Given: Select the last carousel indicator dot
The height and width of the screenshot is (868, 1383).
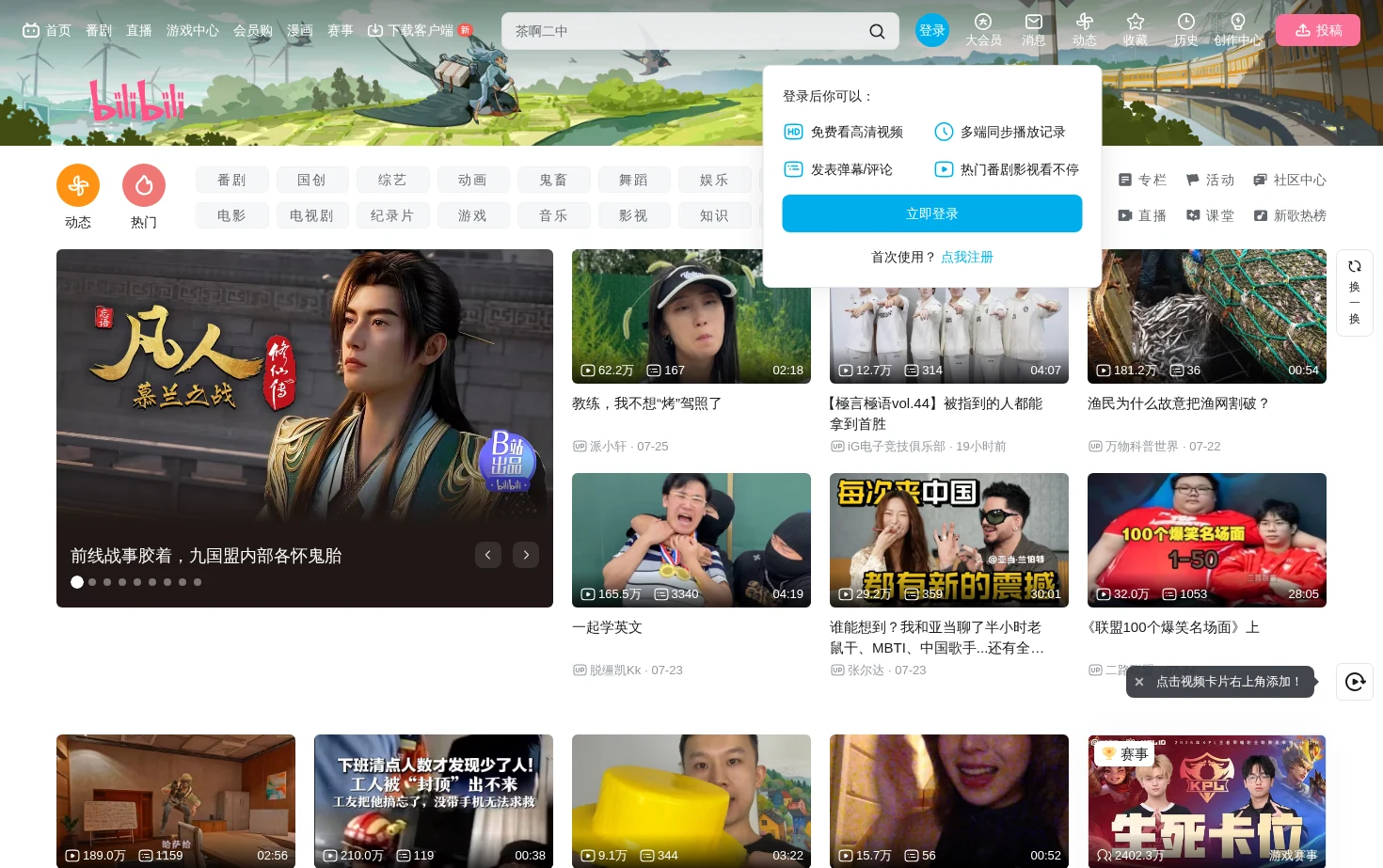Looking at the screenshot, I should tap(198, 582).
